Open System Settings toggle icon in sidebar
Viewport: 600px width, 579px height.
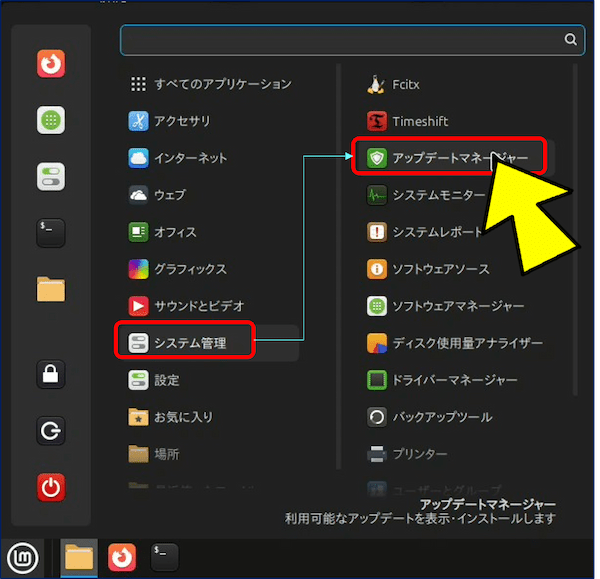coord(51,177)
